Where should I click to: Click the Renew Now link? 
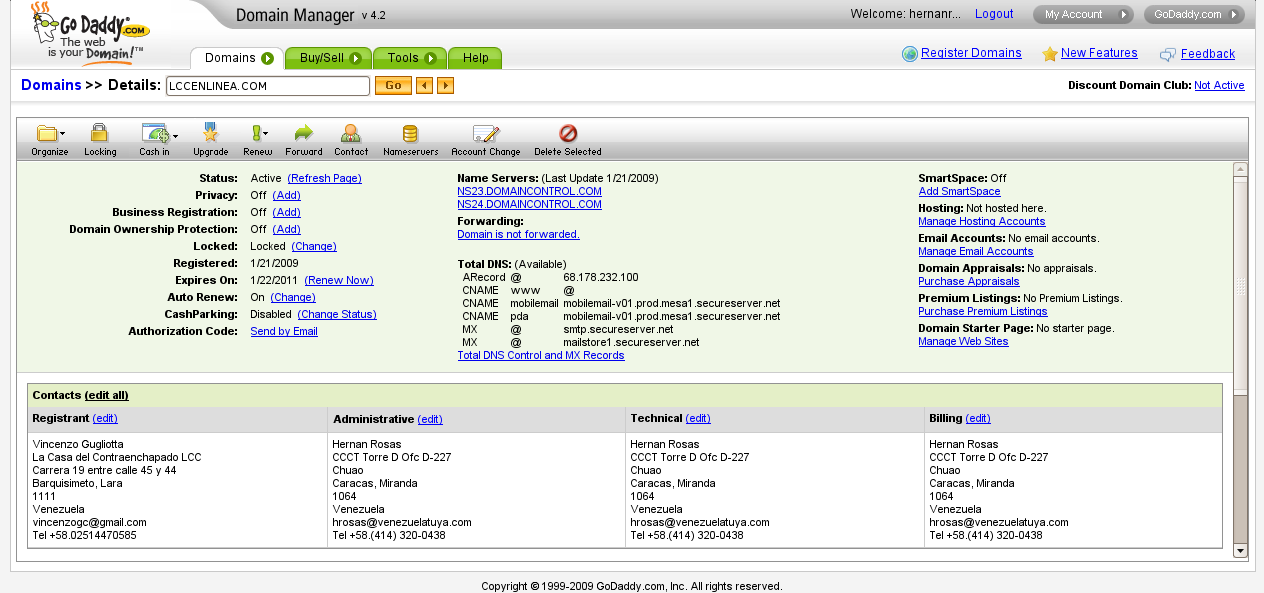[x=338, y=280]
